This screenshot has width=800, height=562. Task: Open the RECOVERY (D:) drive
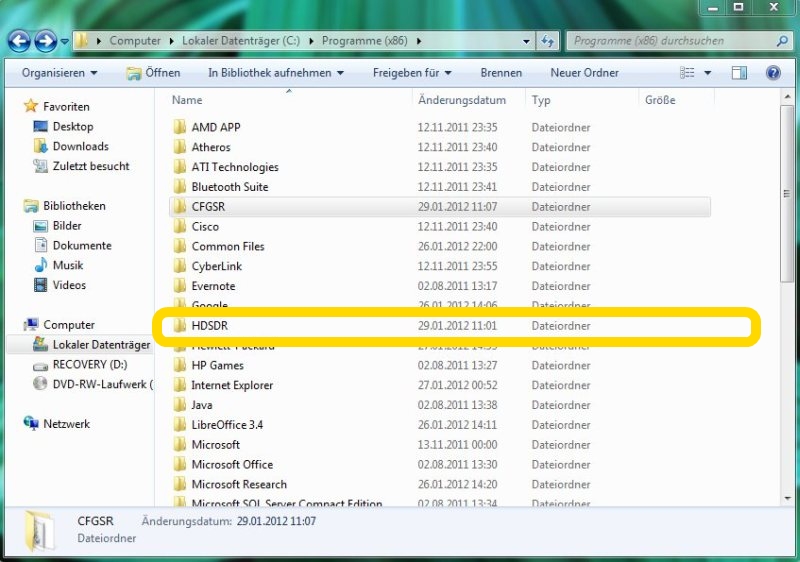(x=88, y=364)
